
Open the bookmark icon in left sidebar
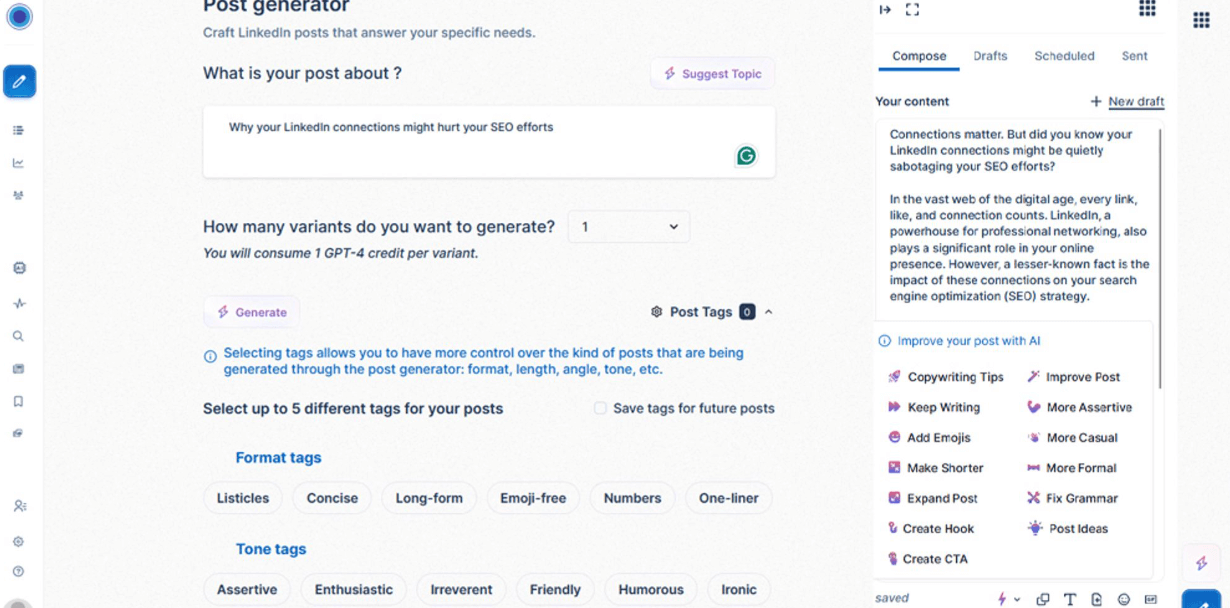point(18,402)
